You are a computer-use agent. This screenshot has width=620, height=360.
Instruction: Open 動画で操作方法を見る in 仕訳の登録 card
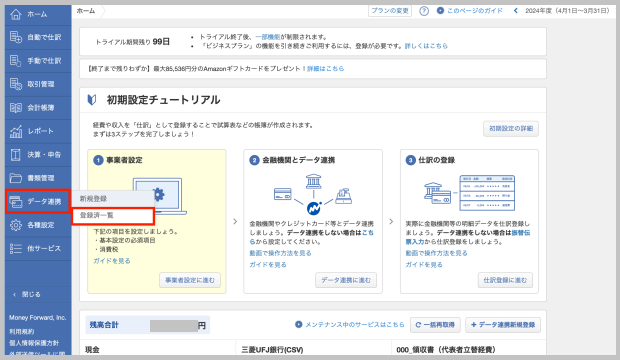pyautogui.click(x=437, y=253)
